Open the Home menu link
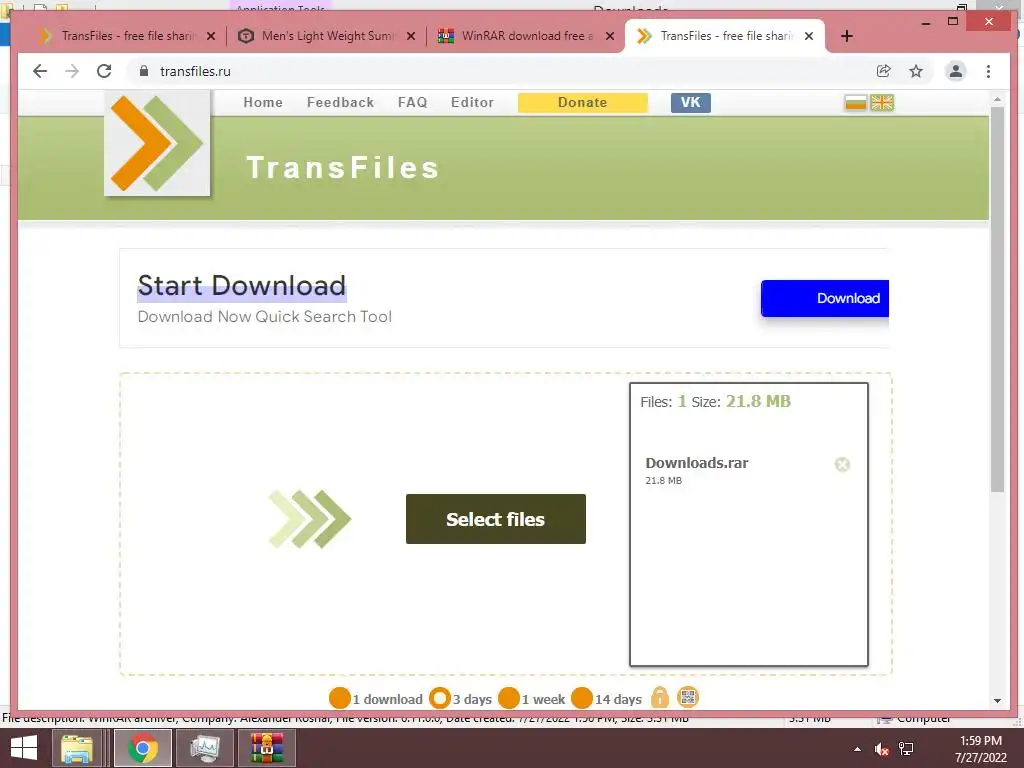Viewport: 1024px width, 768px height. point(263,103)
